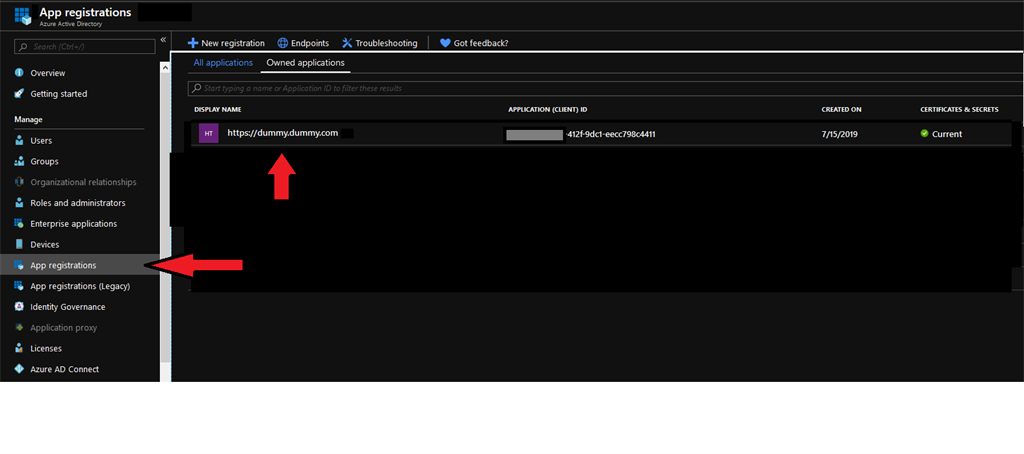
Task: Click the heart feedback icon
Action: [x=445, y=42]
